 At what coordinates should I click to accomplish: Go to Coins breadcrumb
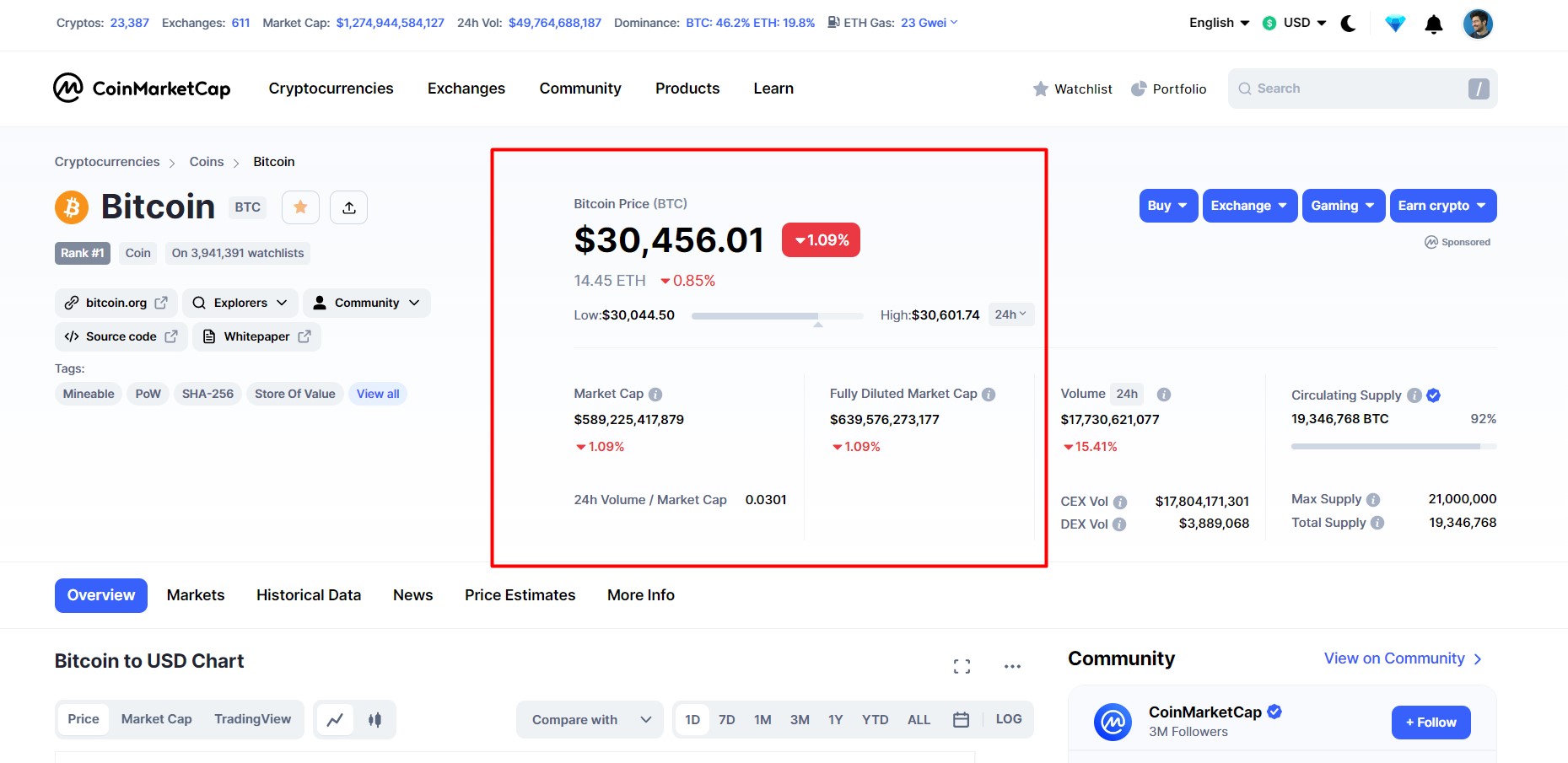[x=207, y=162]
